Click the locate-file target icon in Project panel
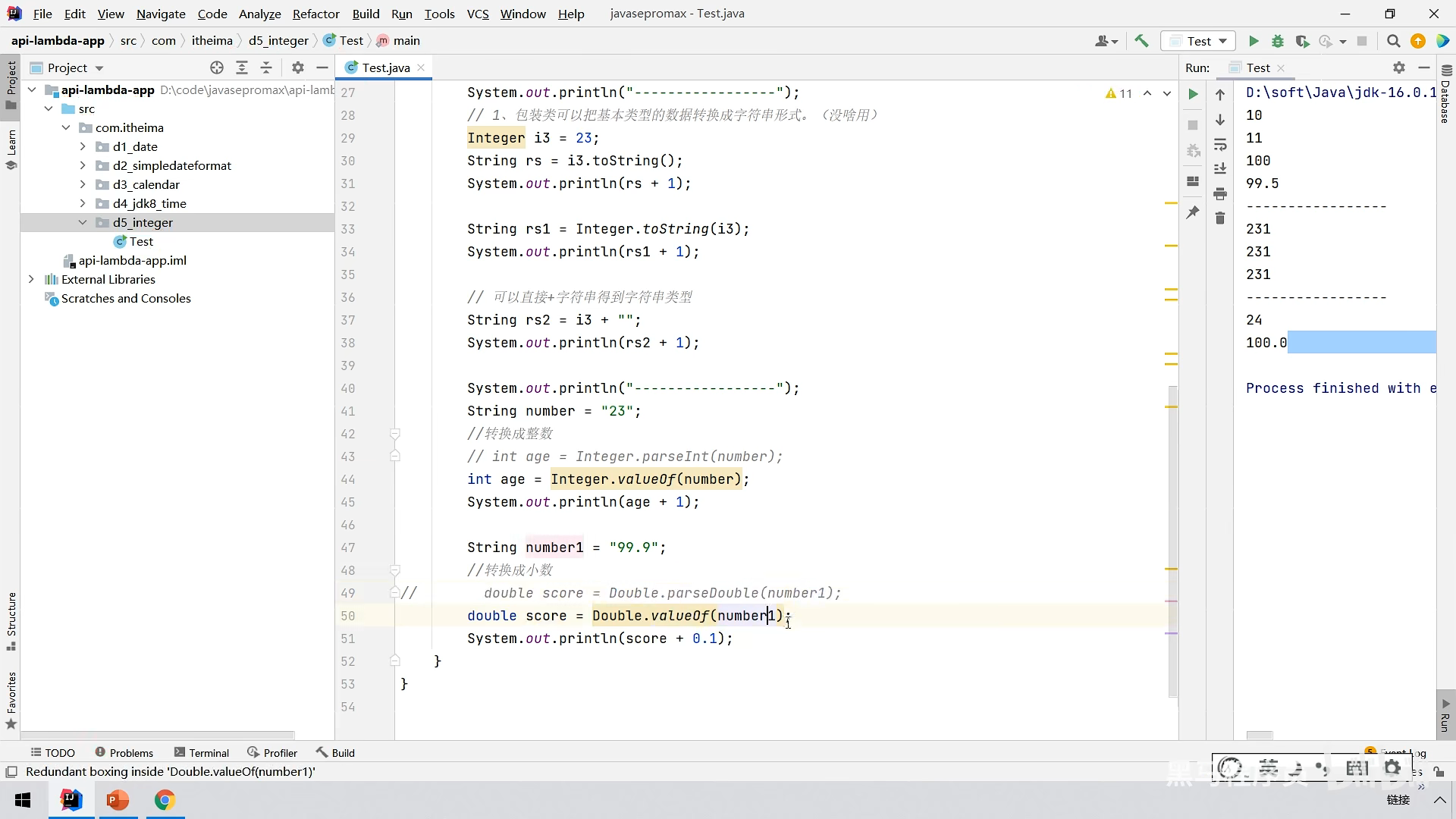The image size is (1456, 819). point(217,67)
